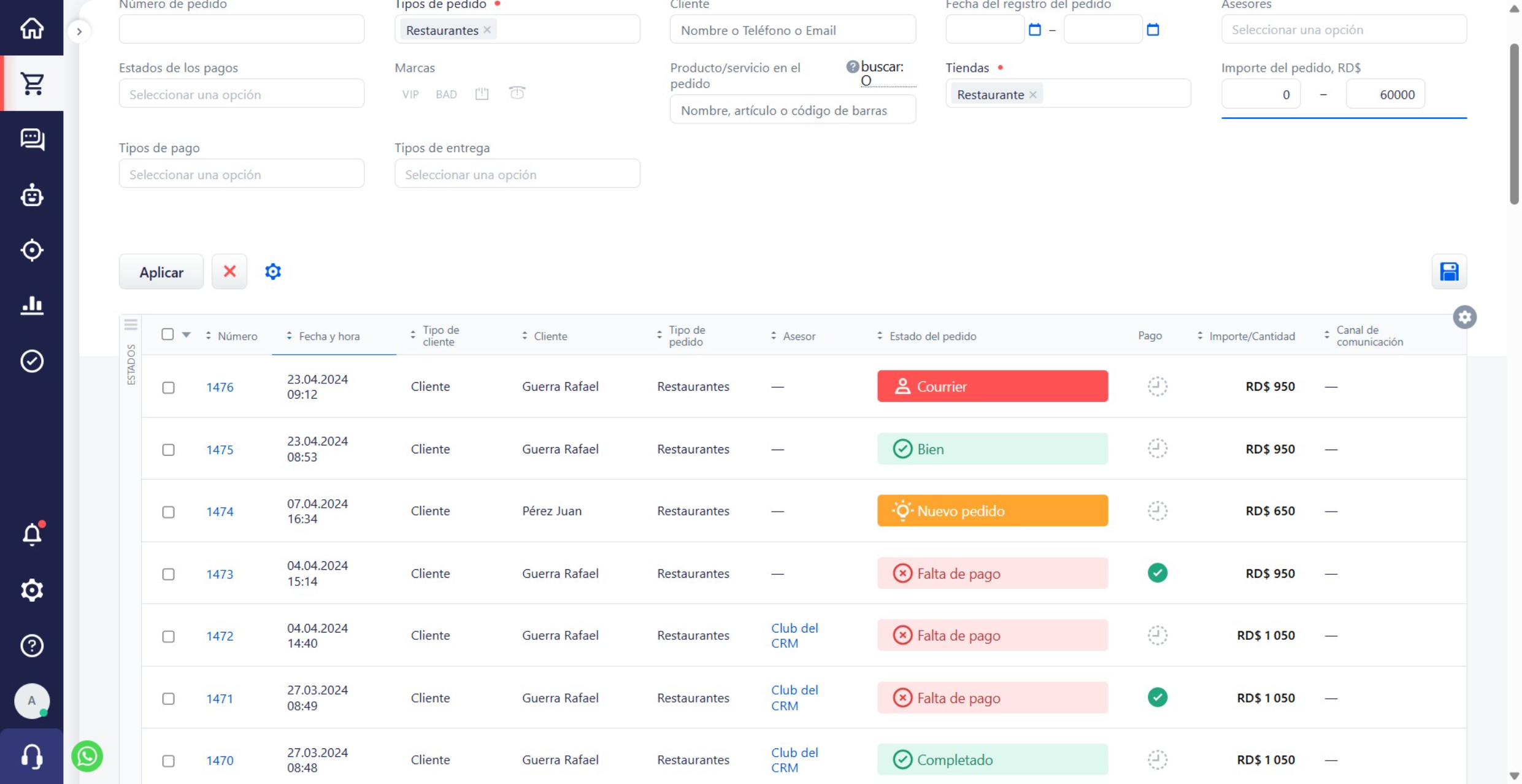
Task: Sort table by Fecha y hora
Action: [329, 336]
